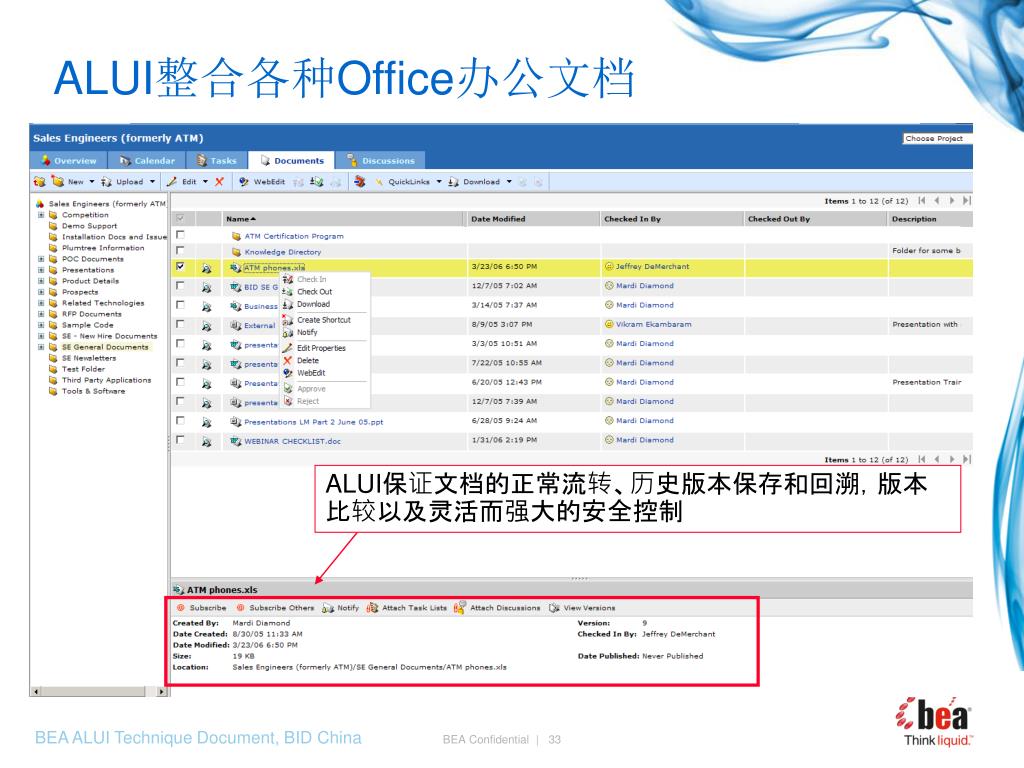Click the Download toolbar icon

(453, 182)
